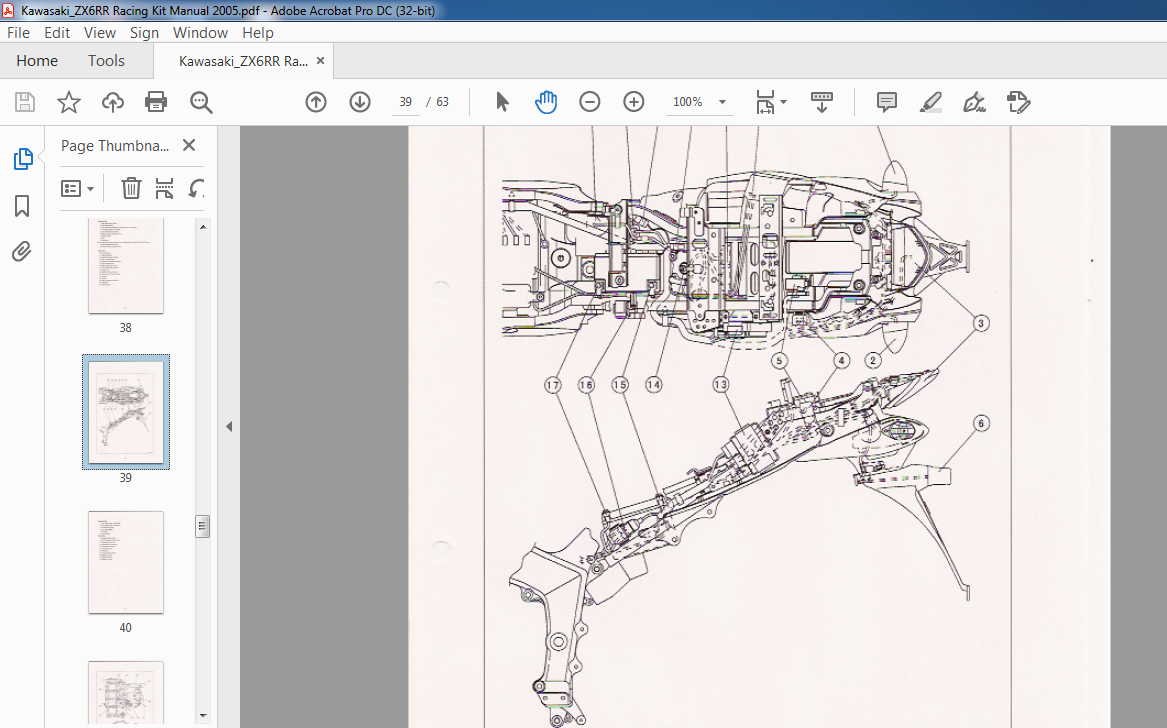Open the Edit menu
Image resolution: width=1167 pixels, height=728 pixels.
point(57,33)
